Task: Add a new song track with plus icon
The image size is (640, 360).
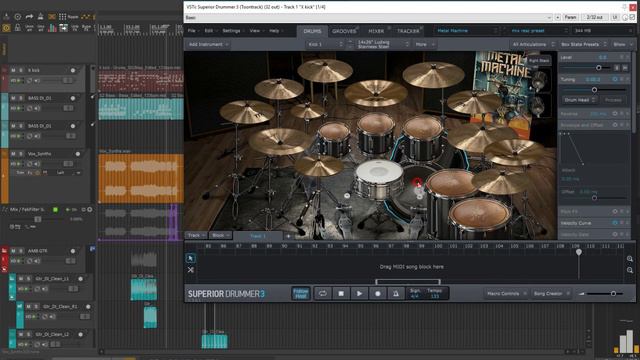Action: point(288,236)
